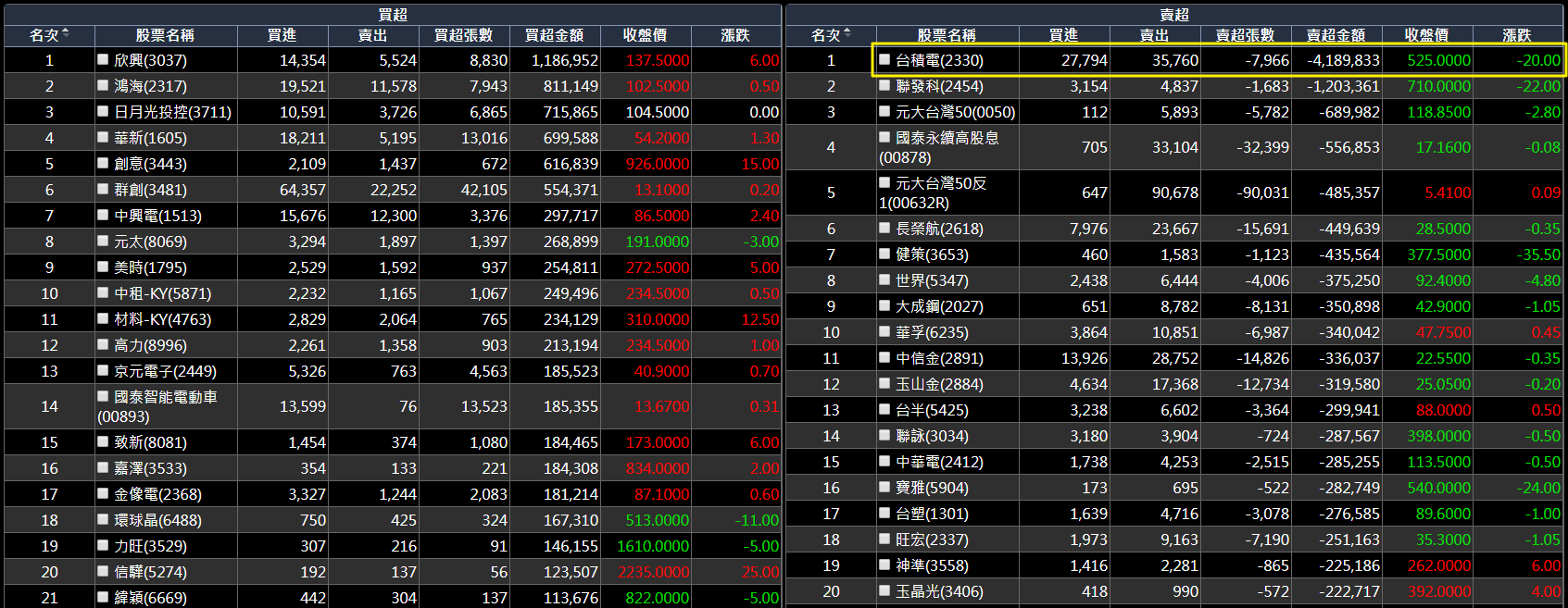The height and width of the screenshot is (608, 1568).
Task: Click 買進 header in sell table
Action: tap(1063, 35)
